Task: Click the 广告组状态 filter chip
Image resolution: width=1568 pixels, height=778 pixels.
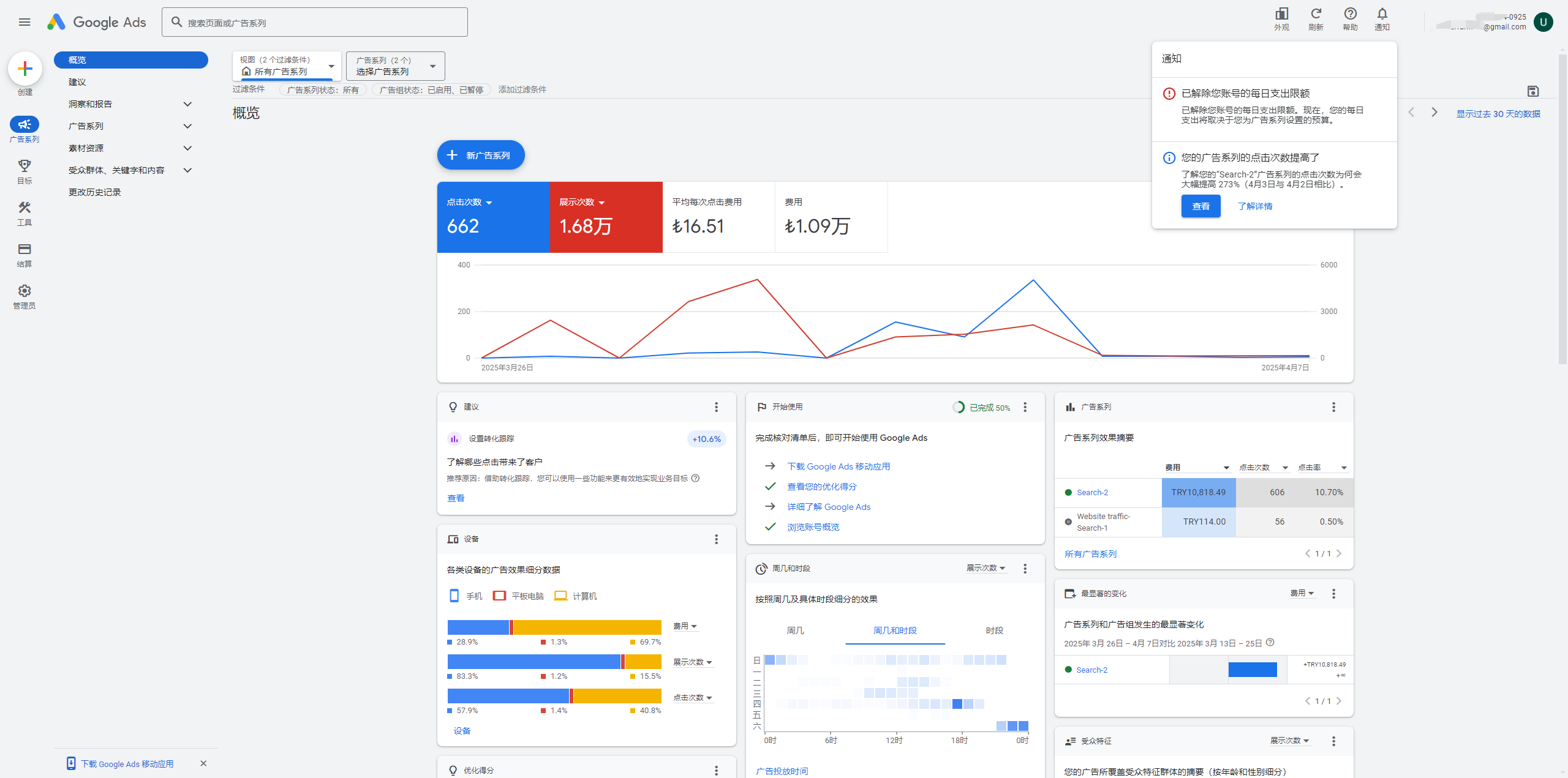Action: (431, 90)
